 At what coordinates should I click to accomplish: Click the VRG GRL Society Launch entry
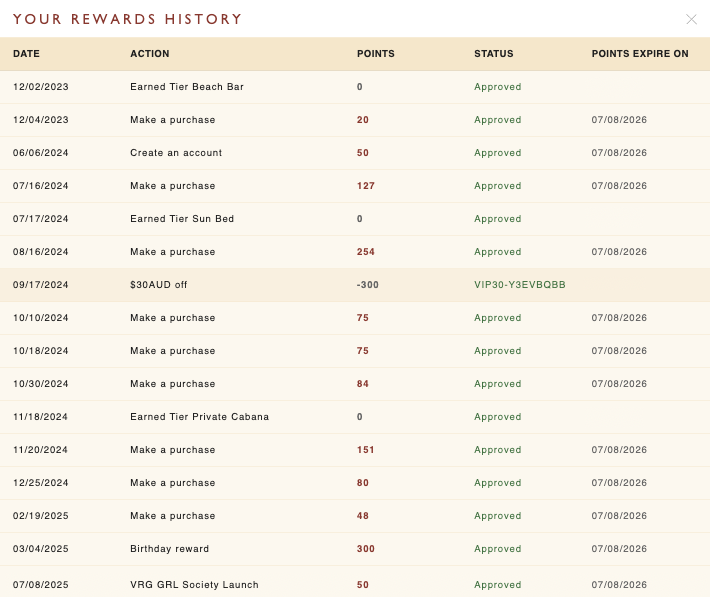194,584
